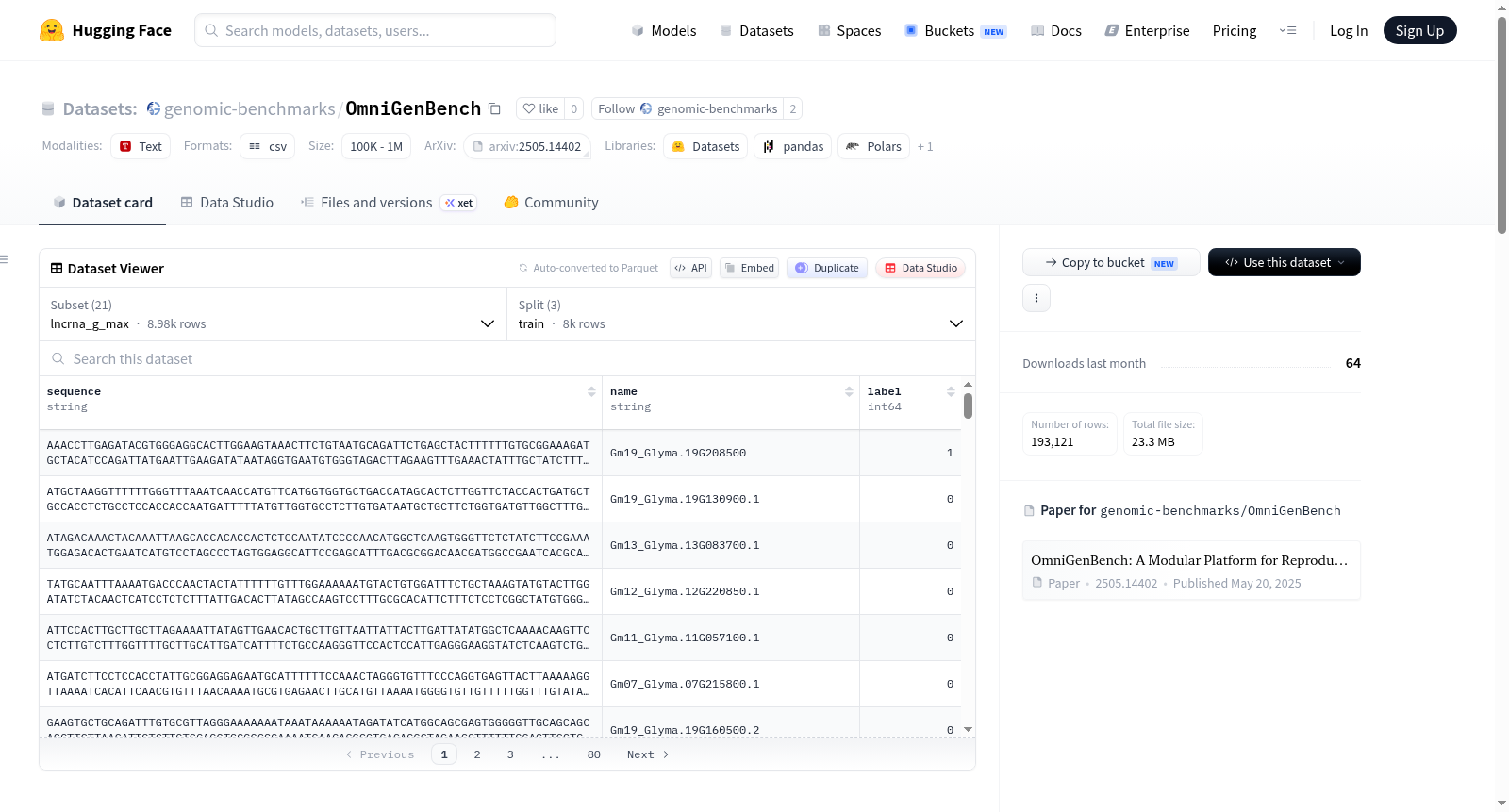The width and height of the screenshot is (1509, 812).
Task: Click the follower count 2 badge
Action: (x=793, y=108)
